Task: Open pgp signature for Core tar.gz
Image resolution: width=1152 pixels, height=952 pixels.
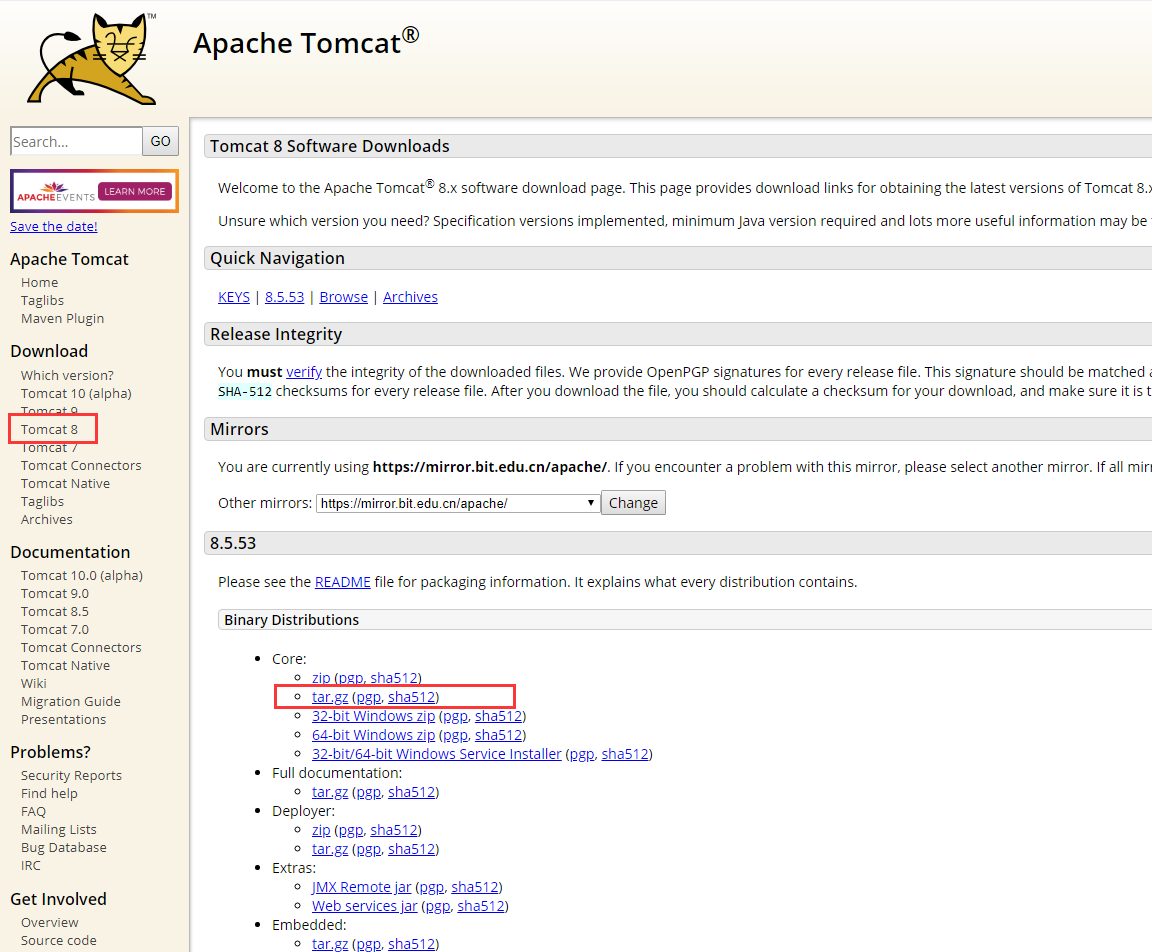Action: (x=369, y=697)
